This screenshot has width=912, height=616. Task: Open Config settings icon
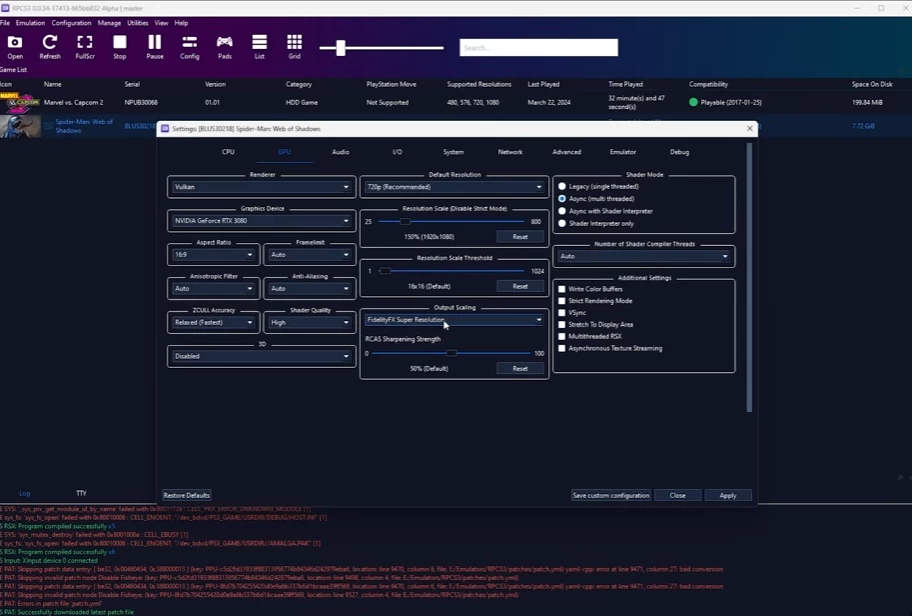(x=189, y=45)
